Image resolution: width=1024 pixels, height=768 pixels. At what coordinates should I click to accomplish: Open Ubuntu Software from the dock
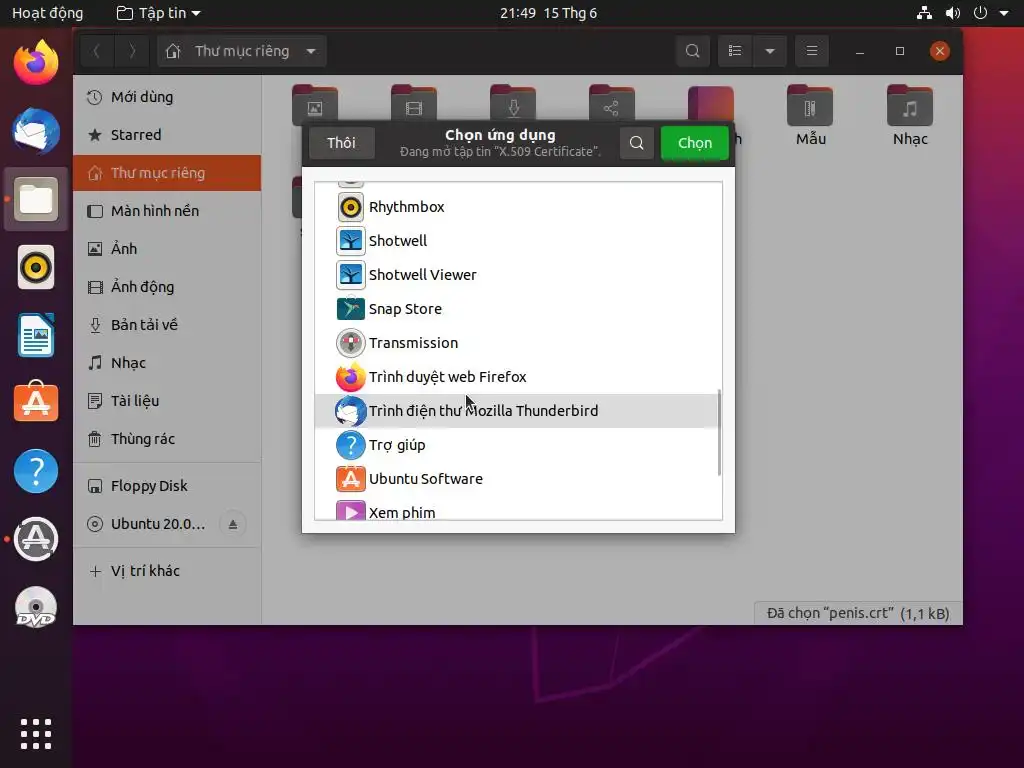(36, 402)
